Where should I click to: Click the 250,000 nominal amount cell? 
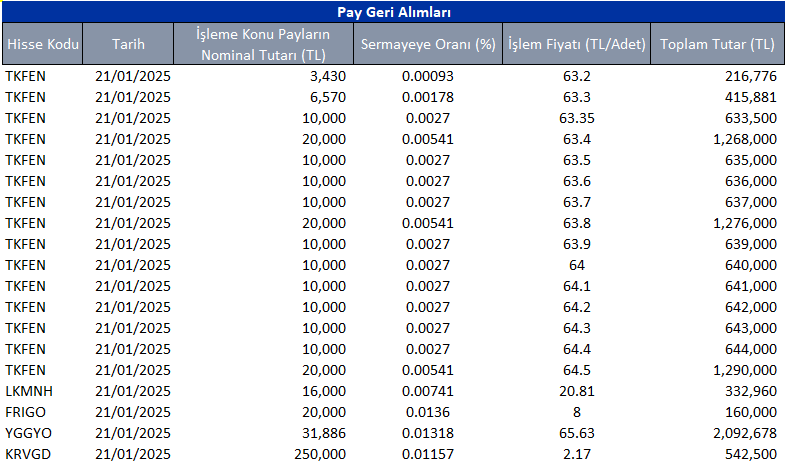click(322, 454)
